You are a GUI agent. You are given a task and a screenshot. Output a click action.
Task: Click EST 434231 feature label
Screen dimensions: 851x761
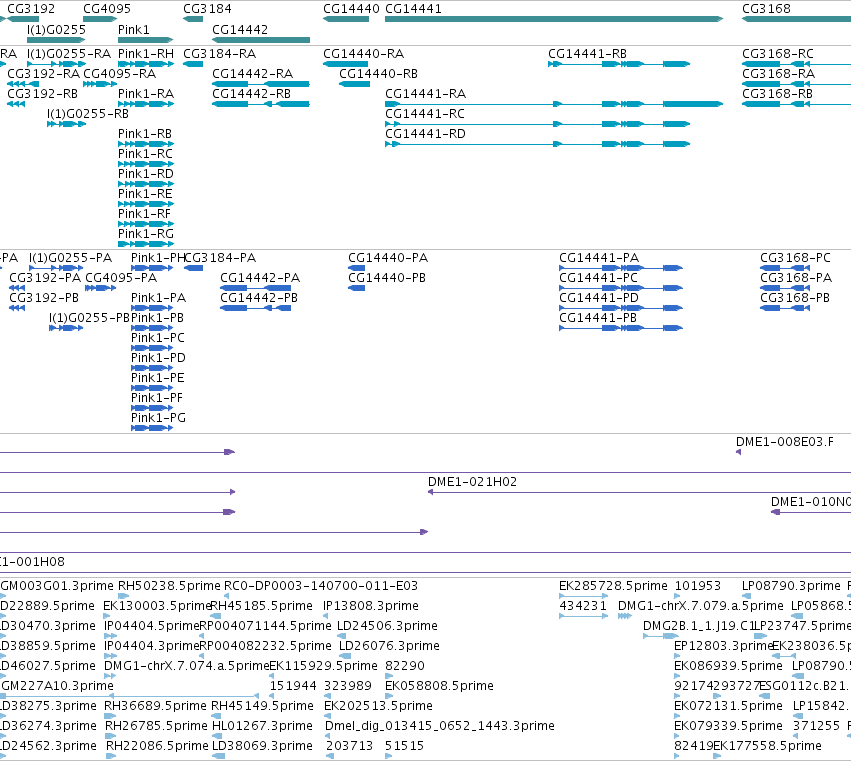point(583,605)
